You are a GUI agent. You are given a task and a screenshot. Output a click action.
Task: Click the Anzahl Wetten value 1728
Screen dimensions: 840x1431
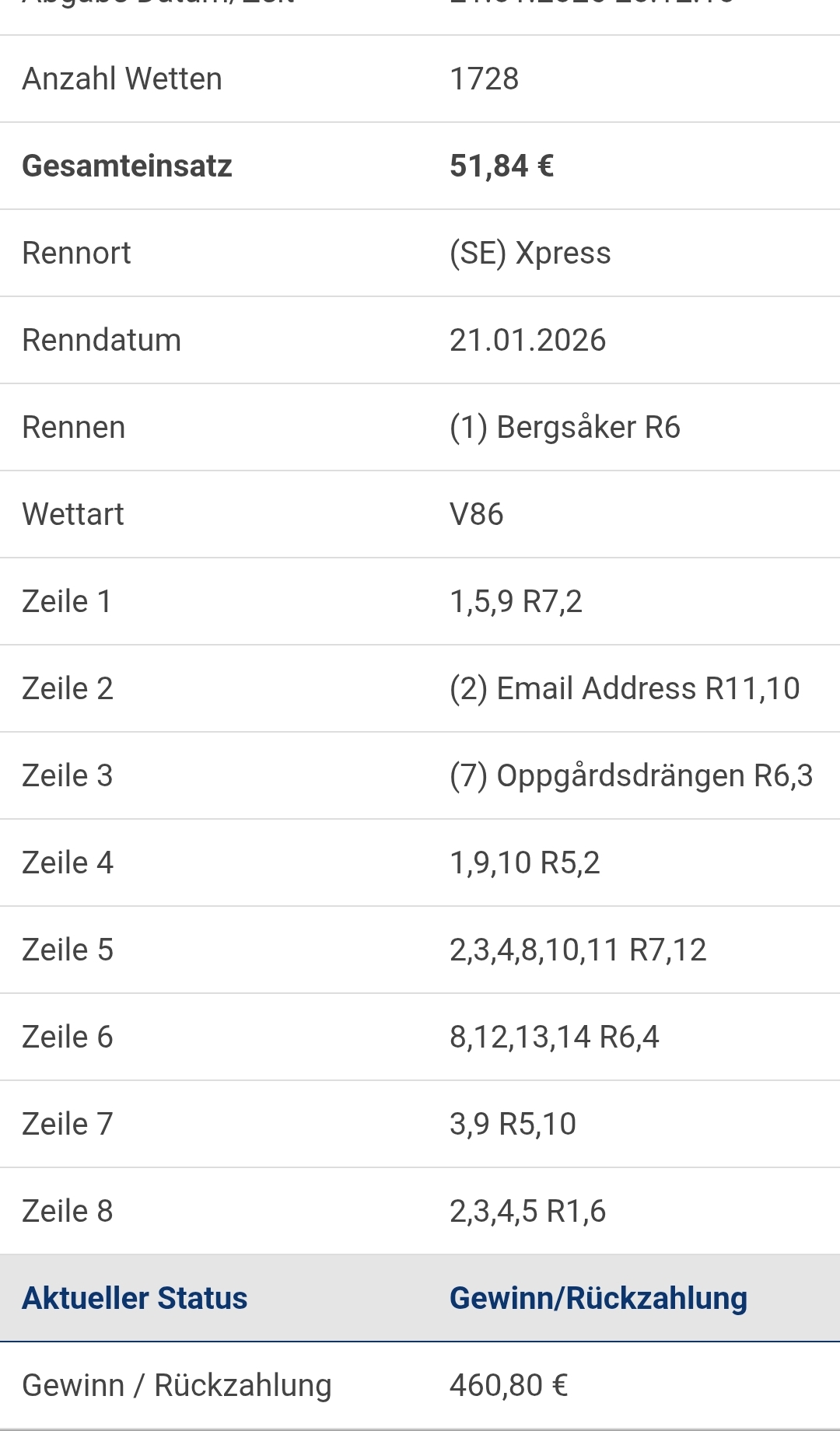pyautogui.click(x=484, y=79)
